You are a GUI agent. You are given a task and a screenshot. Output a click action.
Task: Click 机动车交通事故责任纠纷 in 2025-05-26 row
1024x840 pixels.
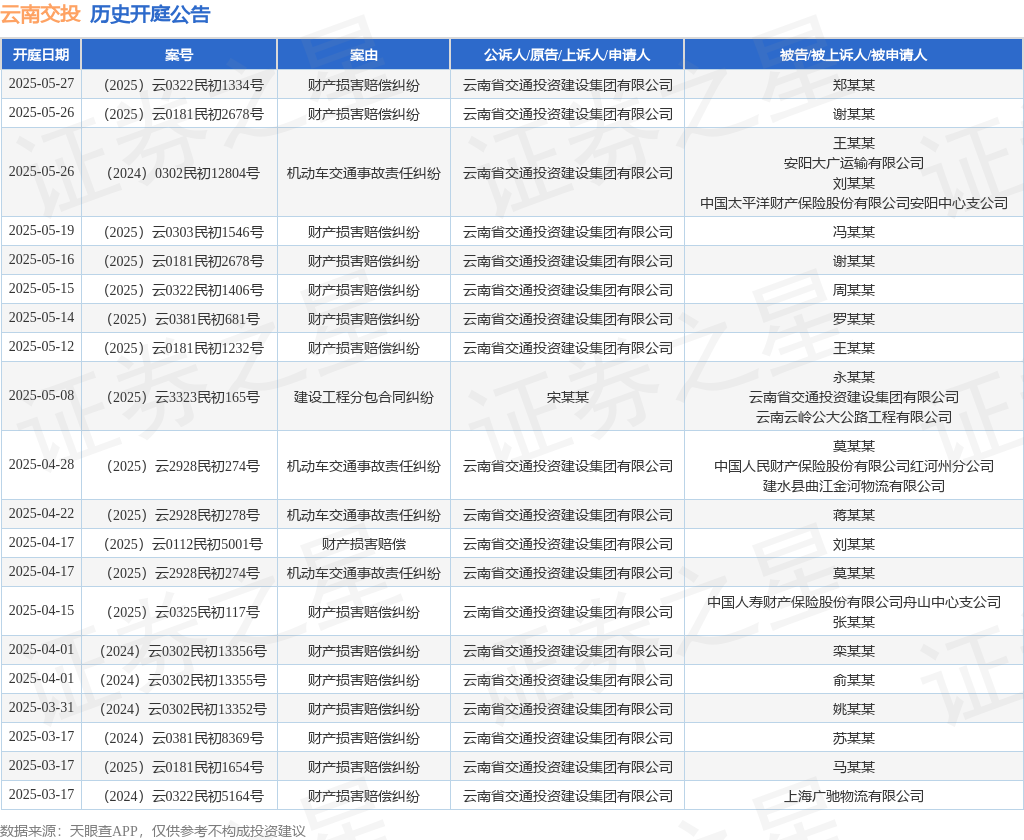coord(364,173)
